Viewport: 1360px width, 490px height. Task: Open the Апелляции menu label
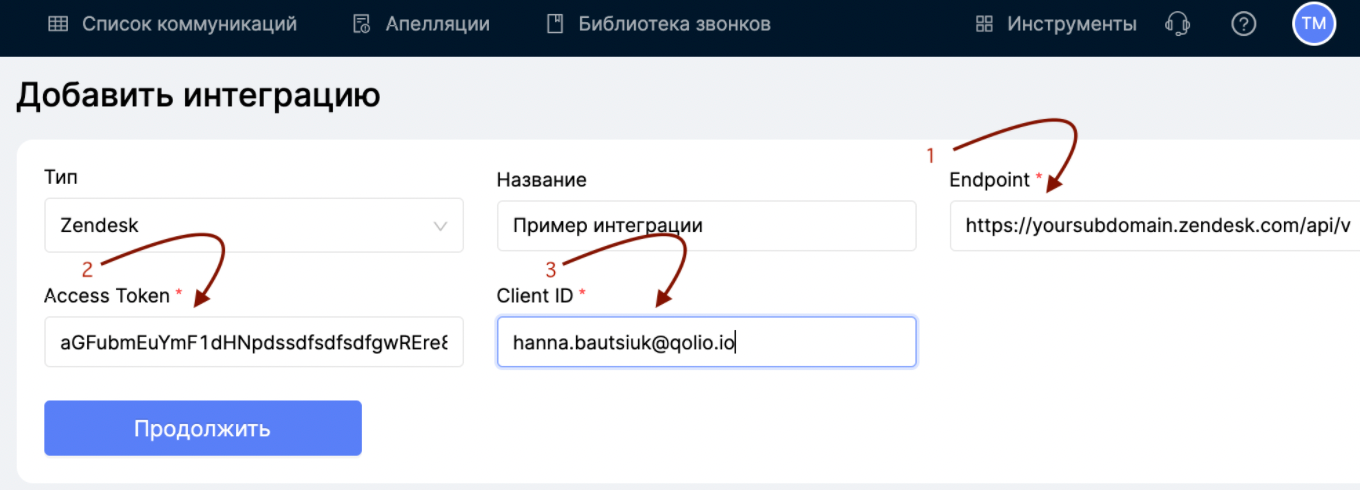438,24
